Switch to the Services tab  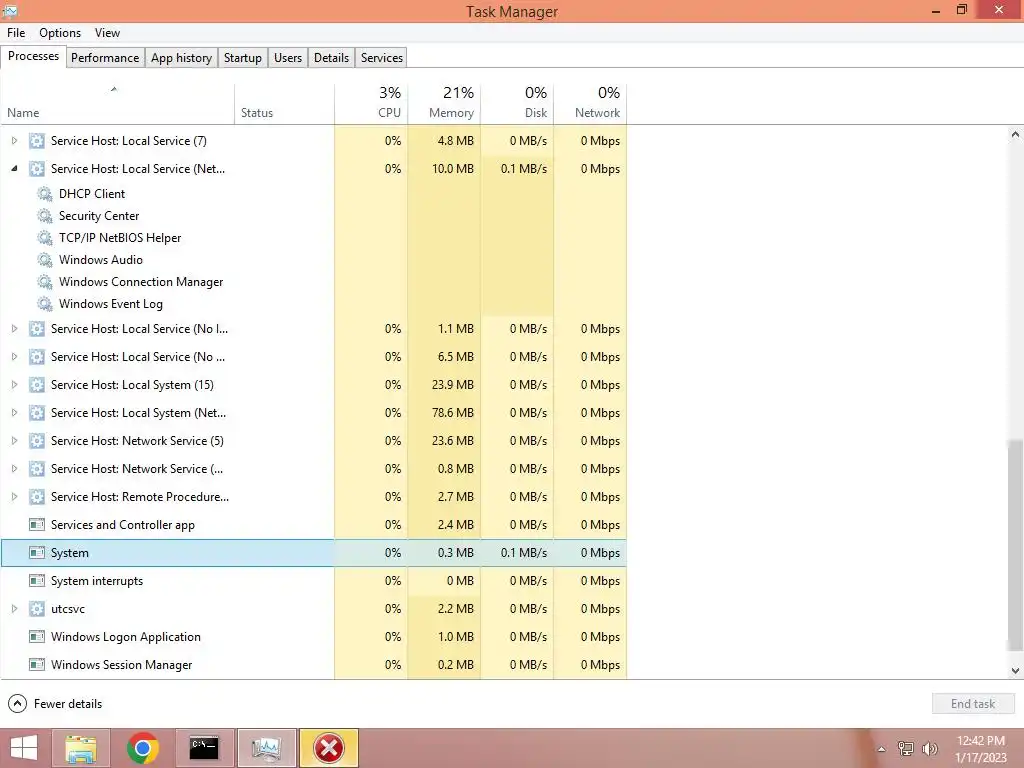[382, 57]
